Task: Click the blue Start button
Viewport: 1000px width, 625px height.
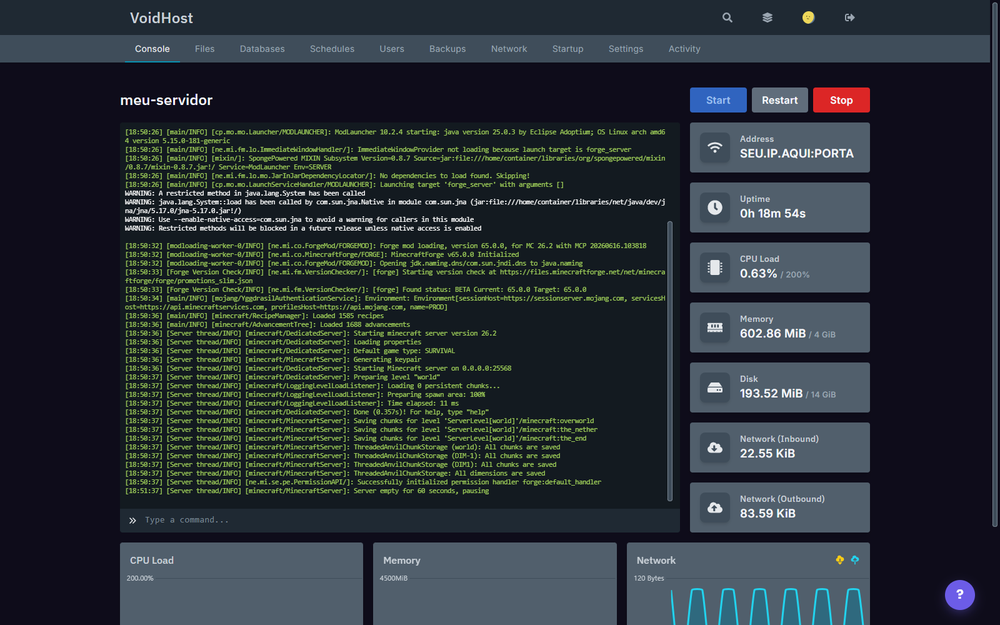Action: click(x=718, y=100)
